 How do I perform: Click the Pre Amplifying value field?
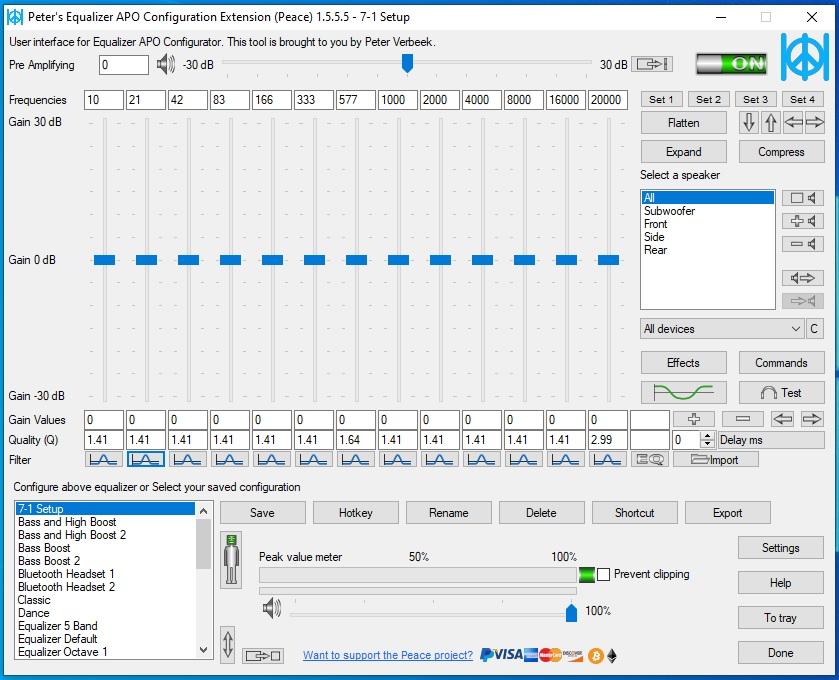[124, 65]
